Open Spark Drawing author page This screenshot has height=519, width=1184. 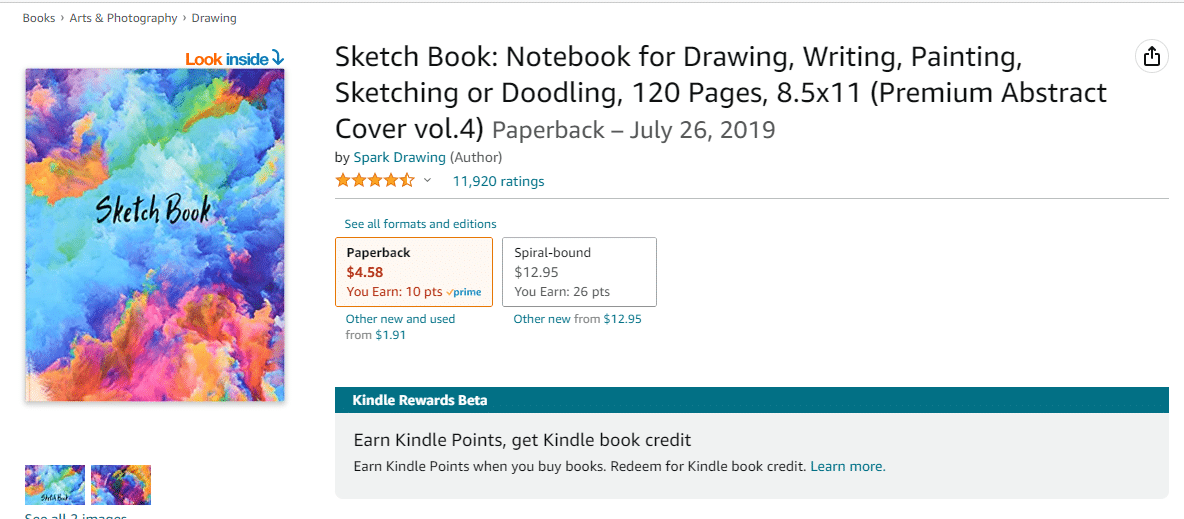[400, 158]
